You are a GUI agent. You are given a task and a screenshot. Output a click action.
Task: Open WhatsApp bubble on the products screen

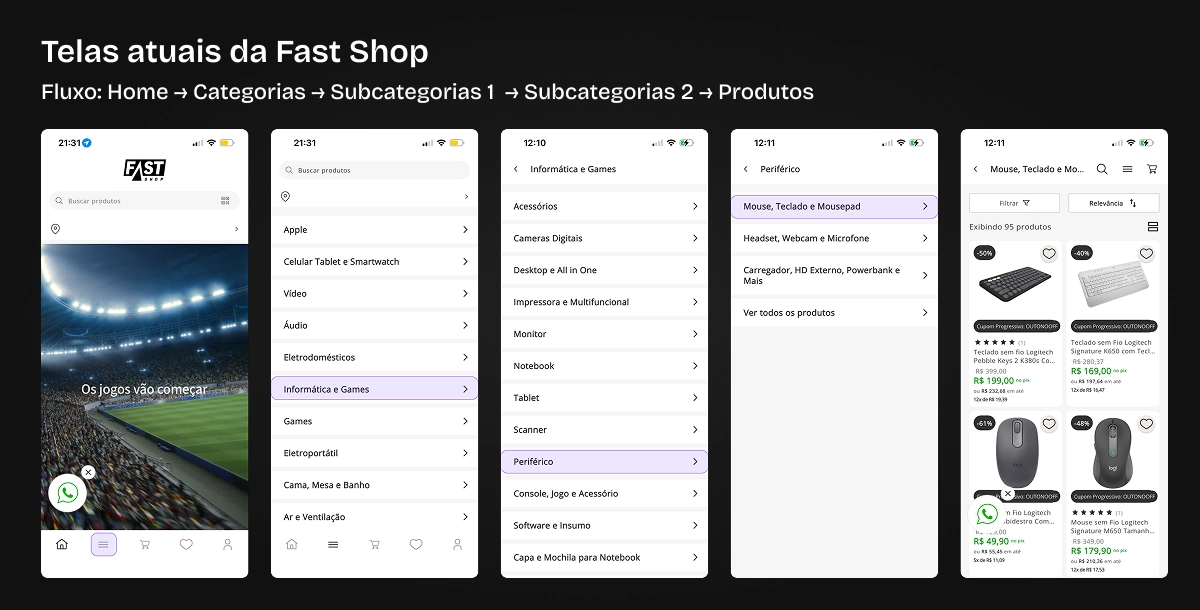point(987,514)
